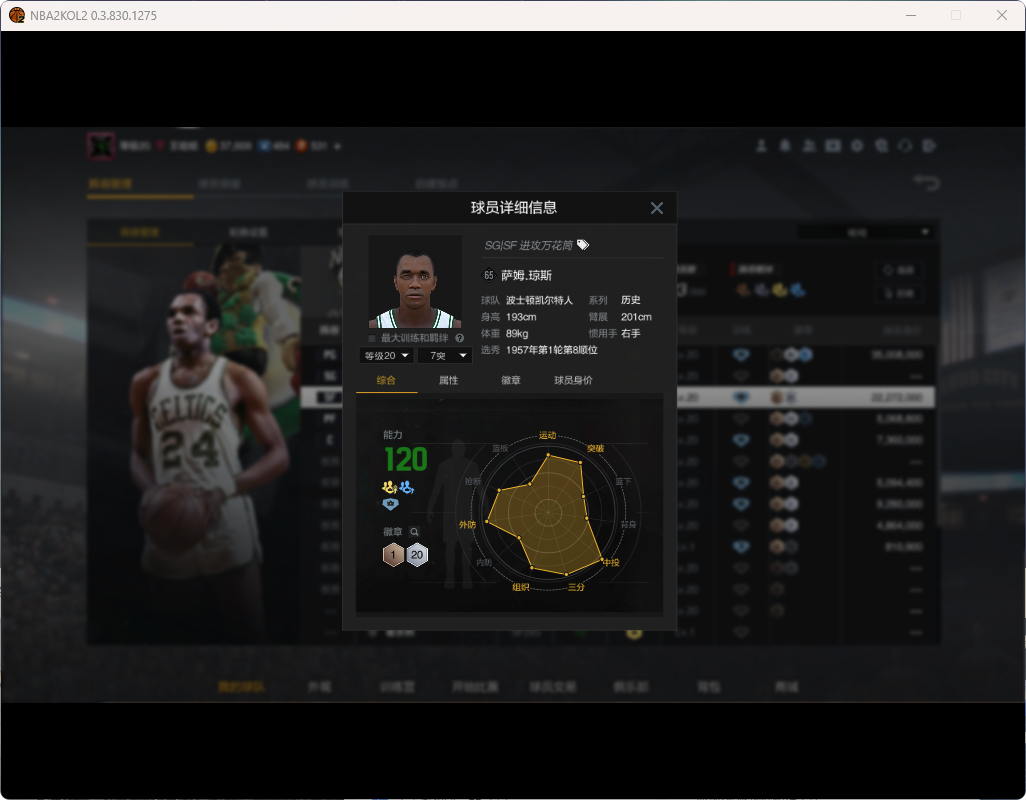Click the wingspan value 201cm

click(636, 317)
